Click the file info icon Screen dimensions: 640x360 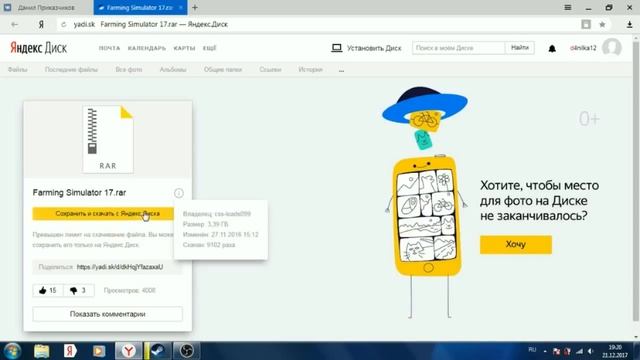click(x=178, y=193)
